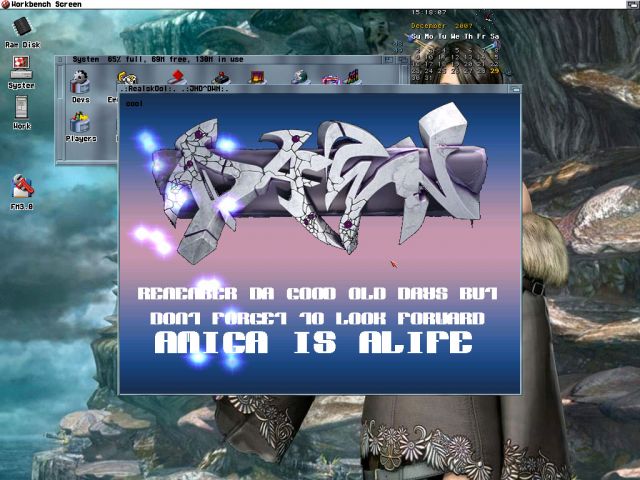Viewport: 640px width, 480px height.
Task: Open the Devs drawer in System window
Action: click(80, 86)
